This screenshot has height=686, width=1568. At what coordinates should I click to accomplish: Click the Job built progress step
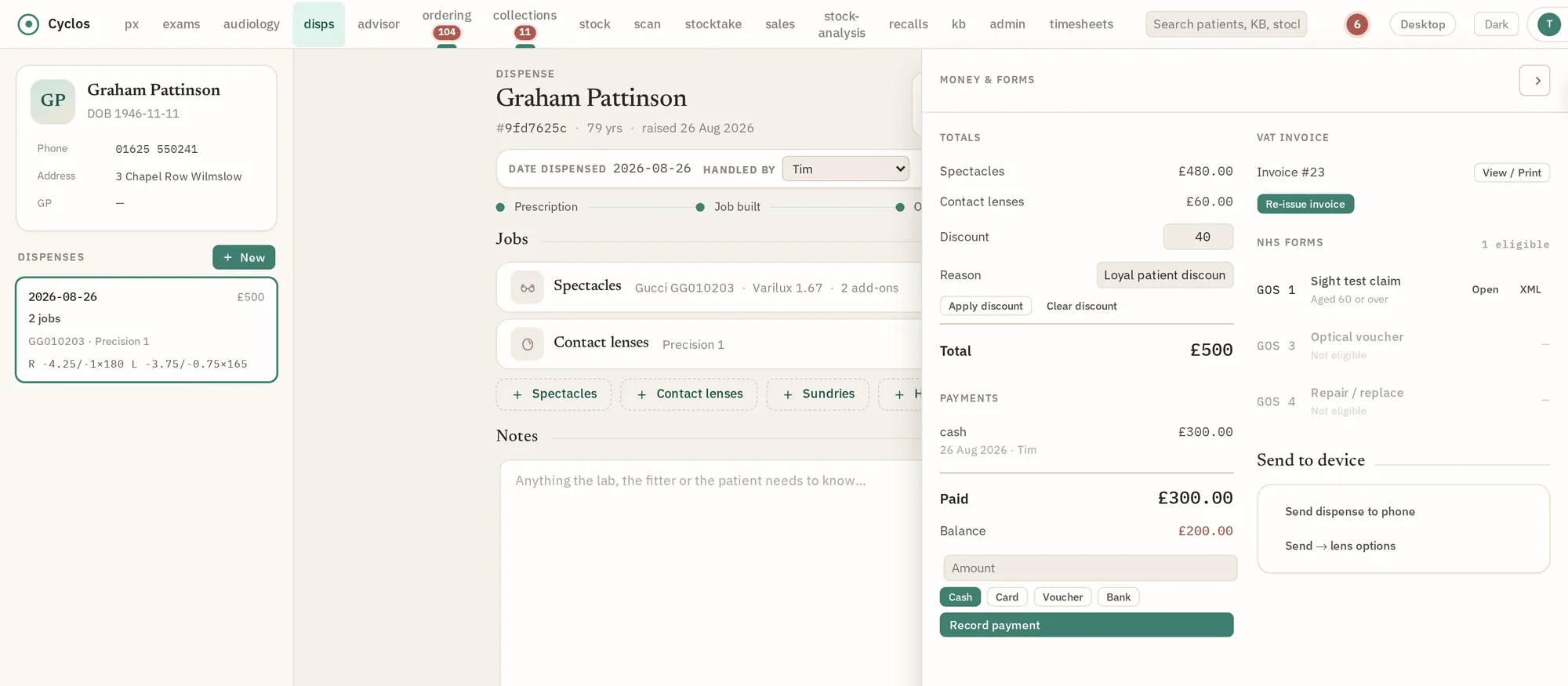pyautogui.click(x=728, y=207)
